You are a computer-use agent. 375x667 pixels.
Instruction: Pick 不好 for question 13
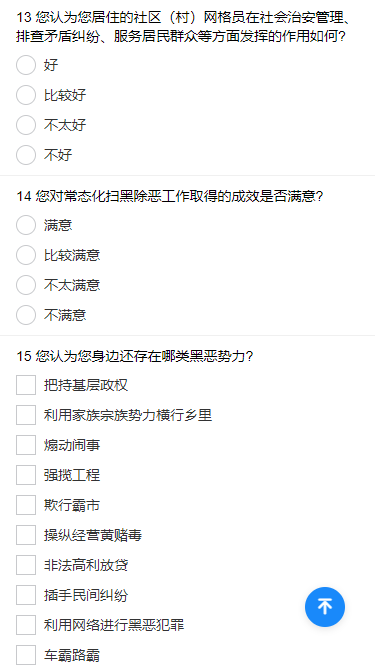(26, 155)
